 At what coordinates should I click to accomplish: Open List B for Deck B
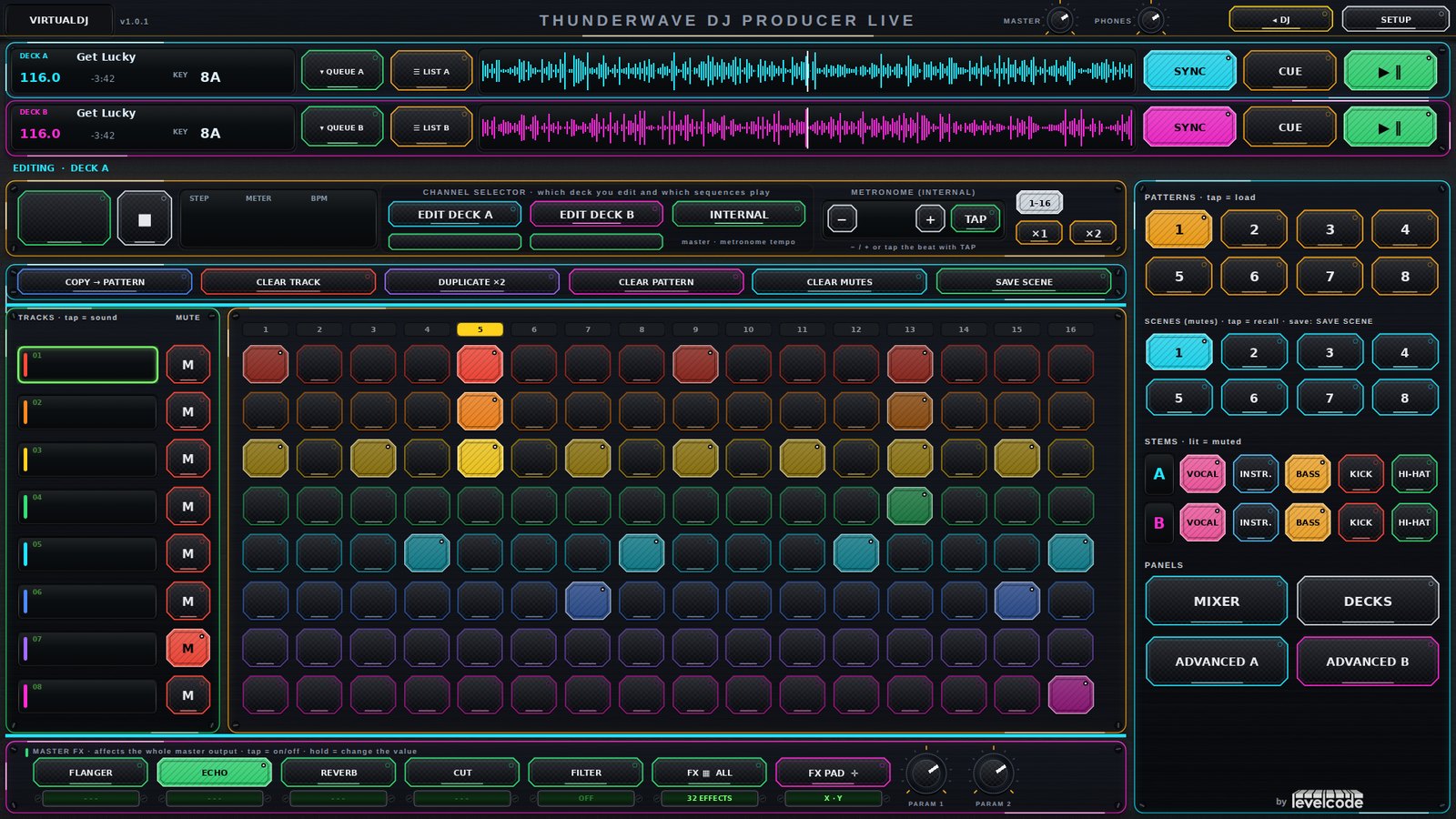(431, 127)
